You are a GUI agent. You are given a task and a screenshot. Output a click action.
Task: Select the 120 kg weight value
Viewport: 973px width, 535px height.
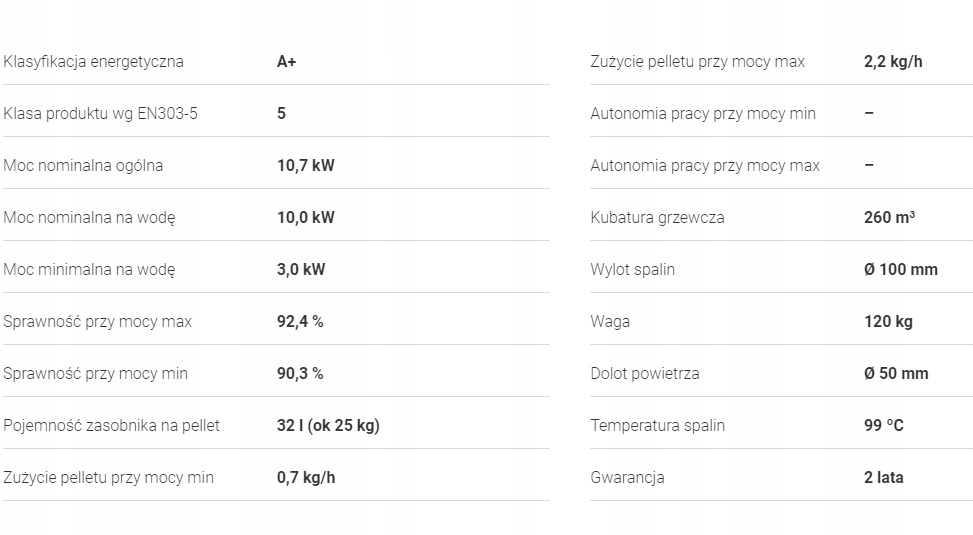(x=888, y=322)
